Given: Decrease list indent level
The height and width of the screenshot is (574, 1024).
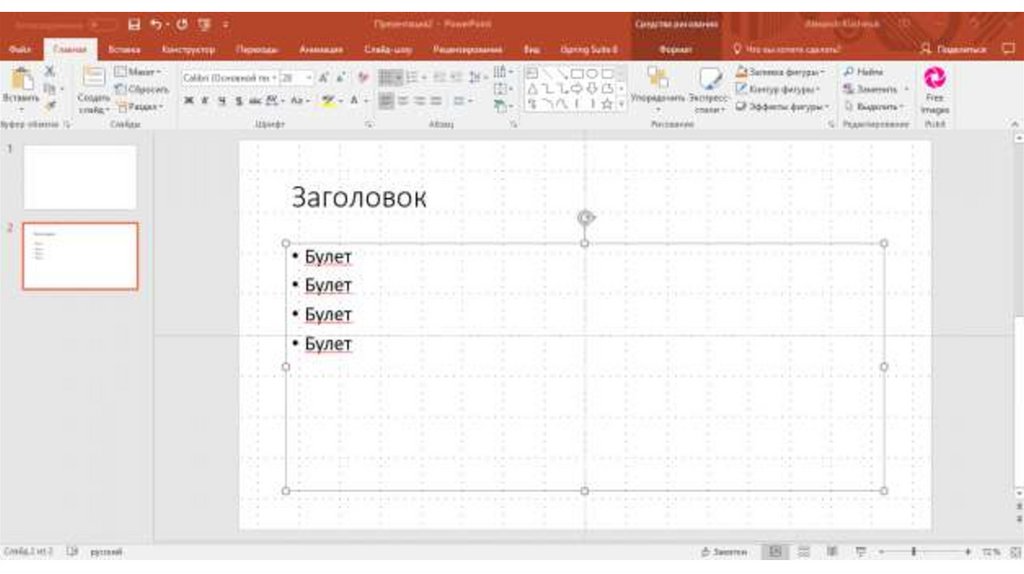Looking at the screenshot, I should tap(440, 78).
